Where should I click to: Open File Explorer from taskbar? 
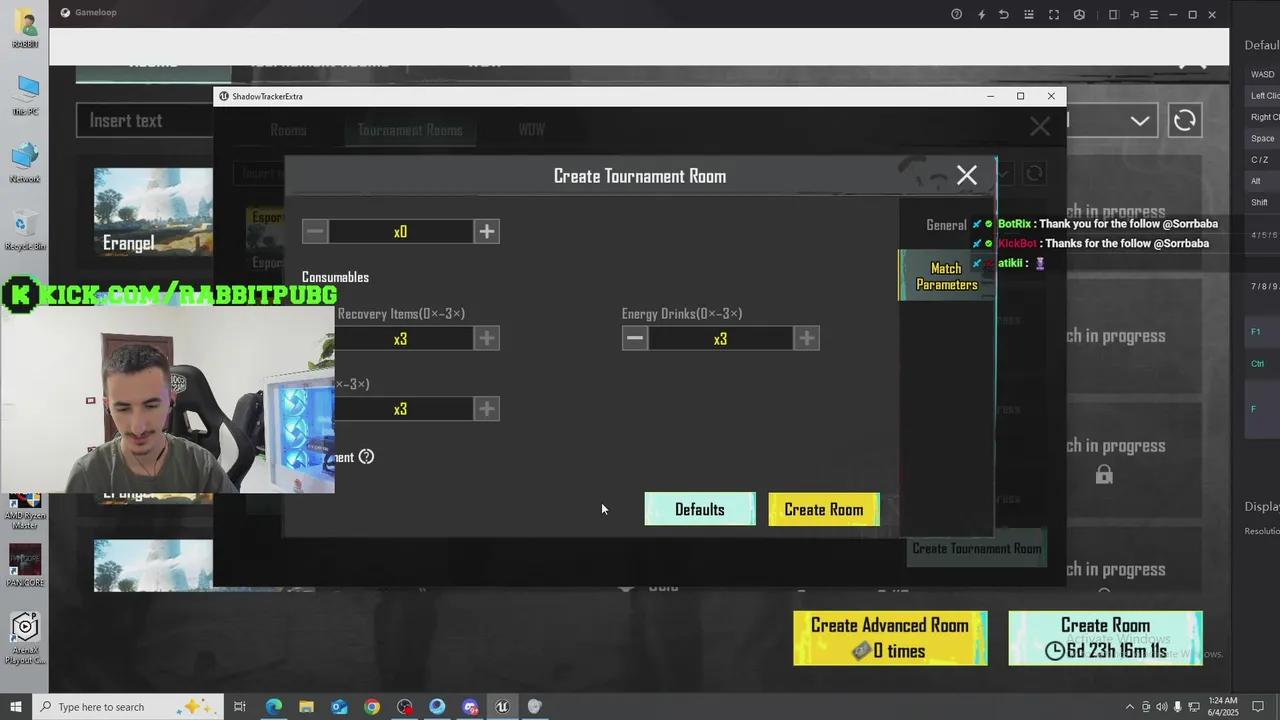click(x=306, y=707)
